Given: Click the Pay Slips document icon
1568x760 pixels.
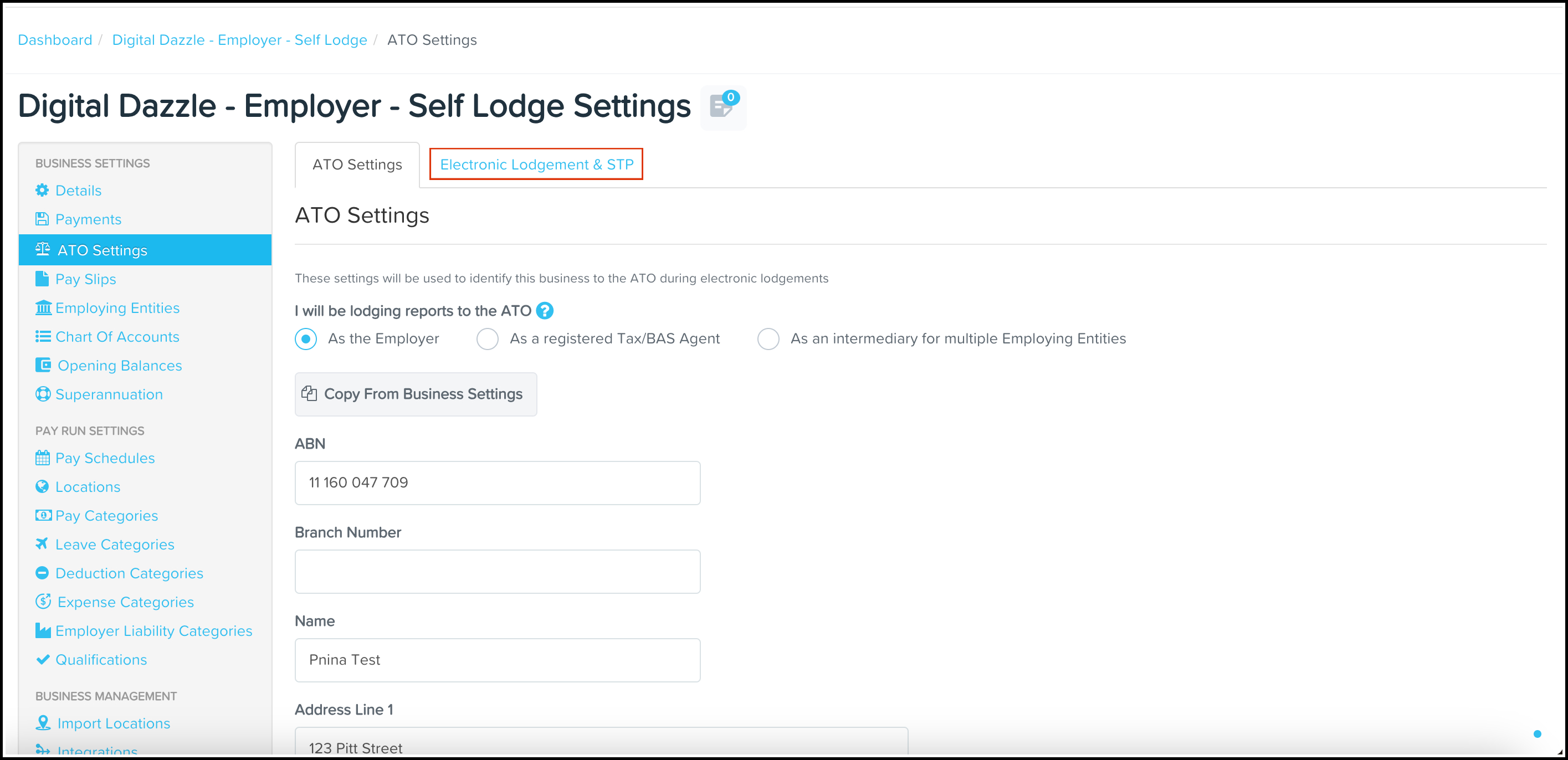Looking at the screenshot, I should pyautogui.click(x=42, y=279).
